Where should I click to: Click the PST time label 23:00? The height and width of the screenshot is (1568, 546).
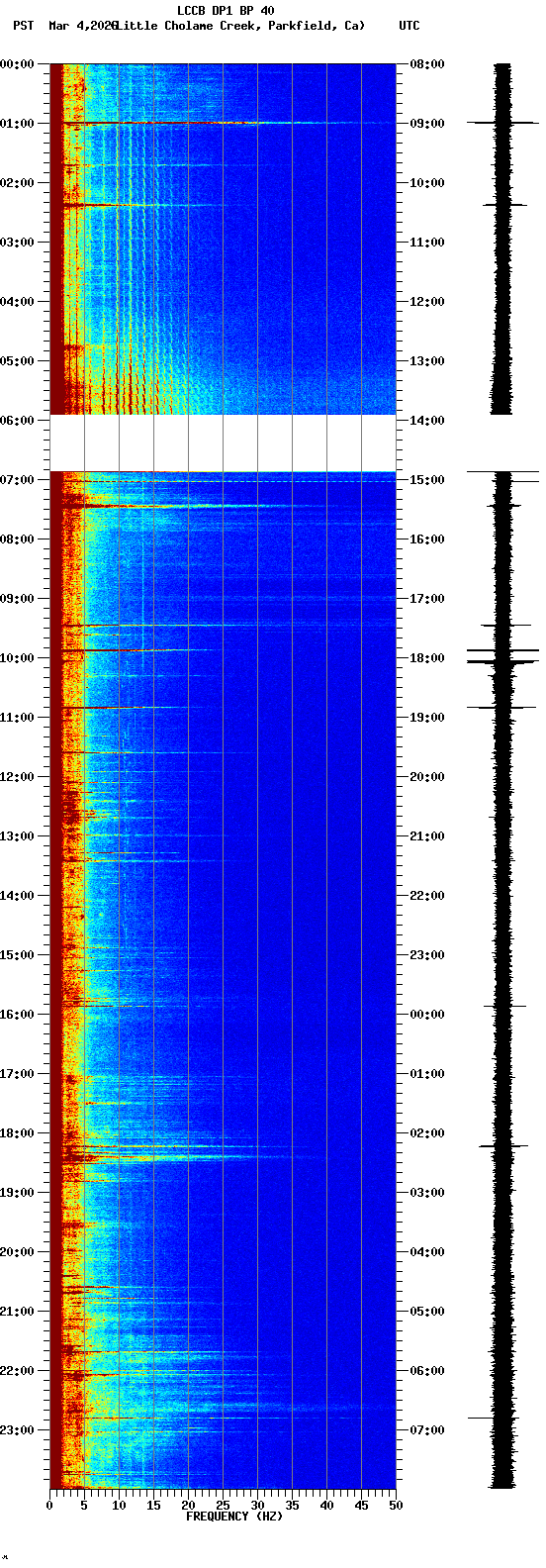pyautogui.click(x=17, y=1430)
